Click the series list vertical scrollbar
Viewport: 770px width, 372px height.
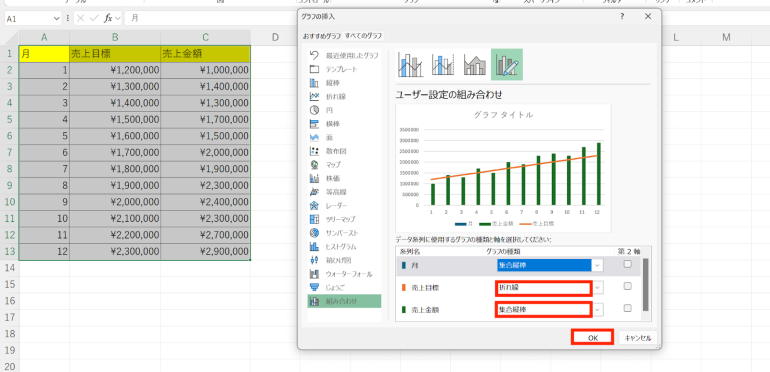pos(646,285)
